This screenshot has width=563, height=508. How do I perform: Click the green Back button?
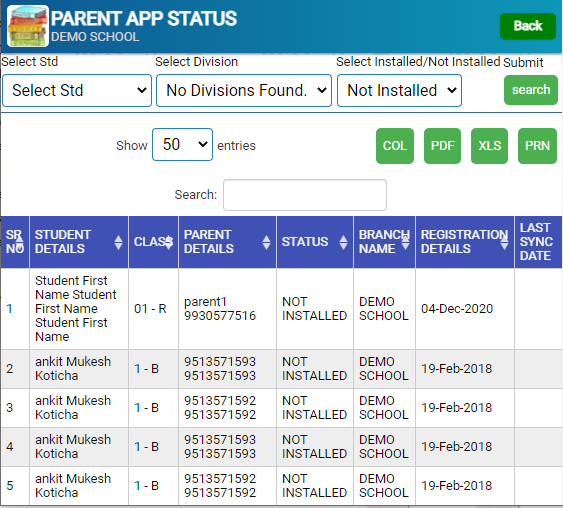(x=528, y=26)
